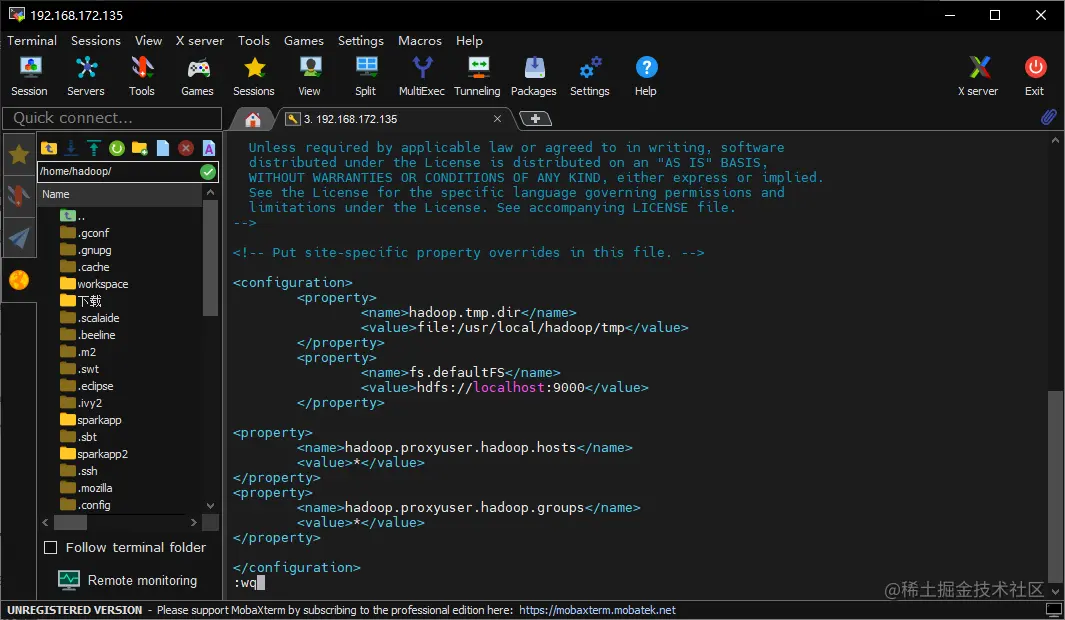The image size is (1065, 620).
Task: Click the paperclip attachment icon
Action: tap(1049, 117)
